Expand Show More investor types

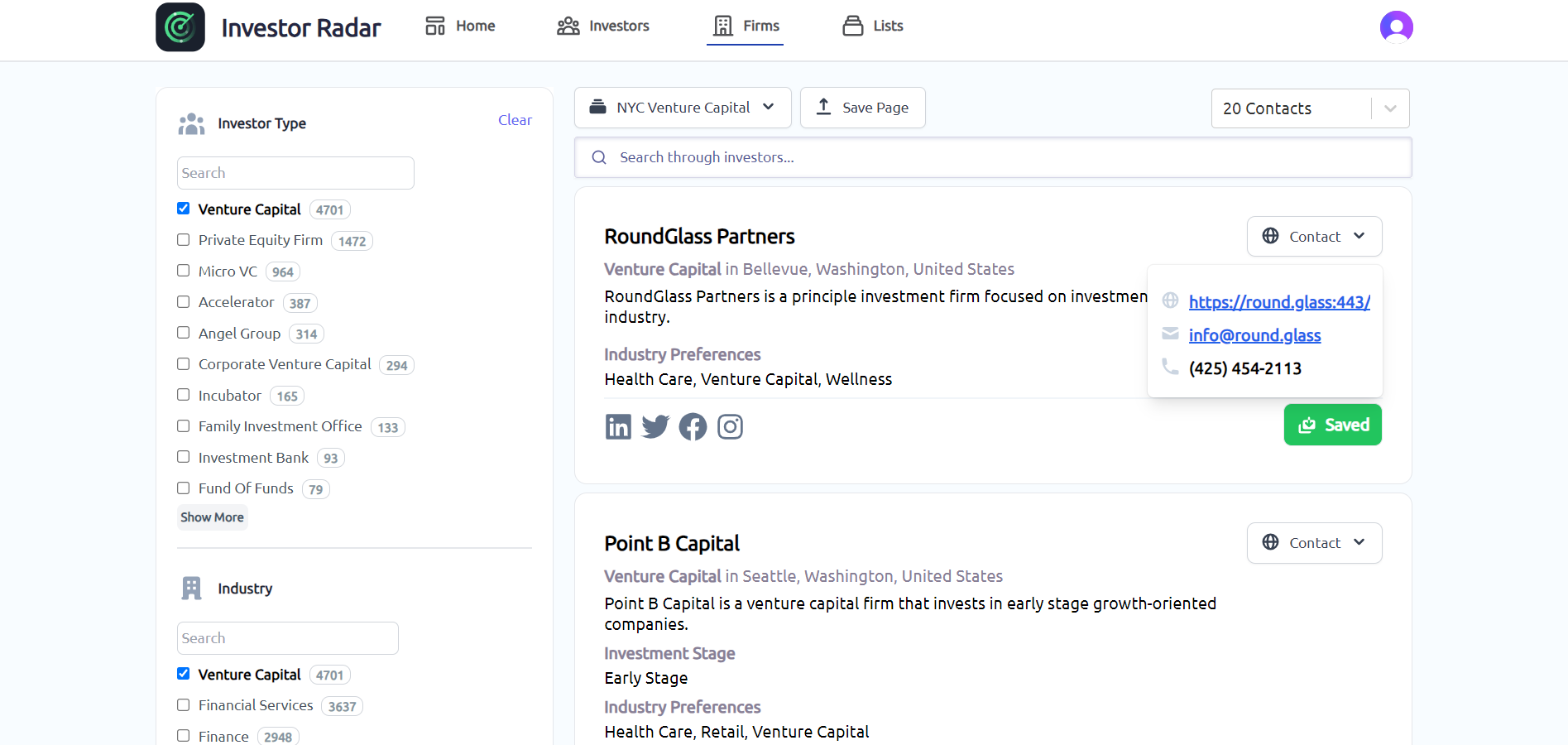[213, 517]
